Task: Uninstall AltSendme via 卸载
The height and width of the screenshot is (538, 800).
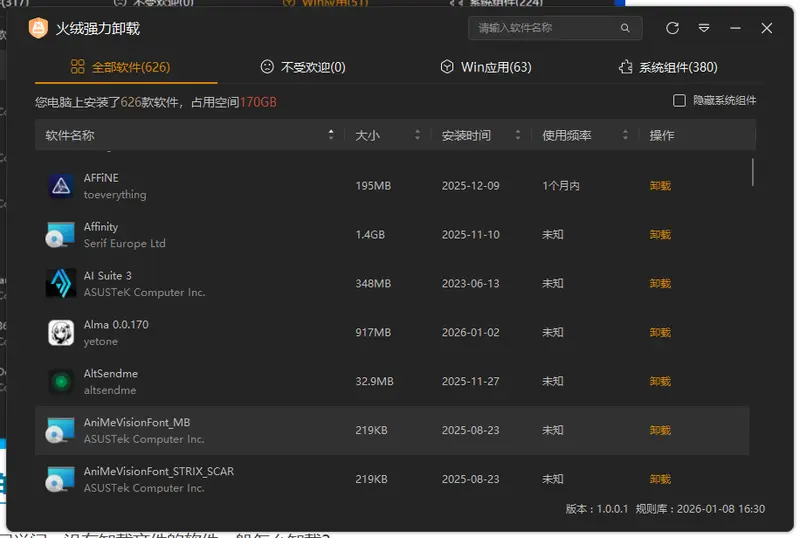Action: (660, 381)
